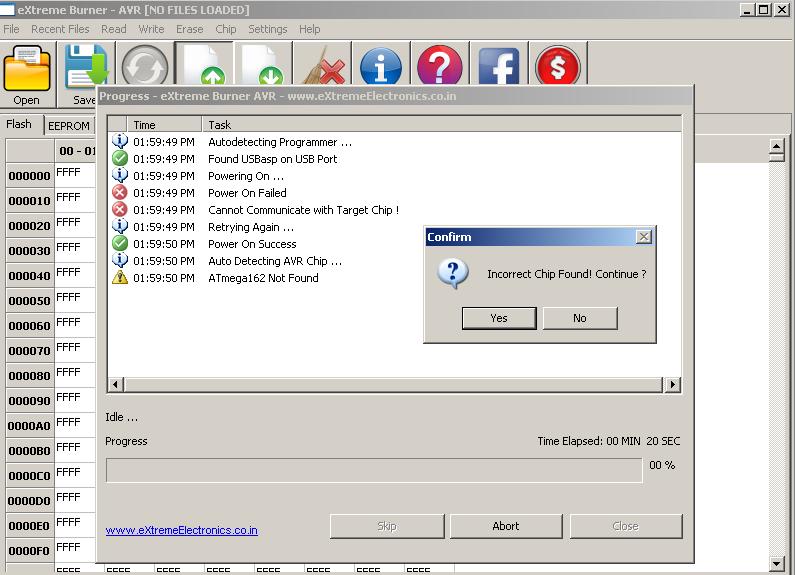Click the blue Chip Info icon
This screenshot has width=795, height=575.
pyautogui.click(x=381, y=66)
